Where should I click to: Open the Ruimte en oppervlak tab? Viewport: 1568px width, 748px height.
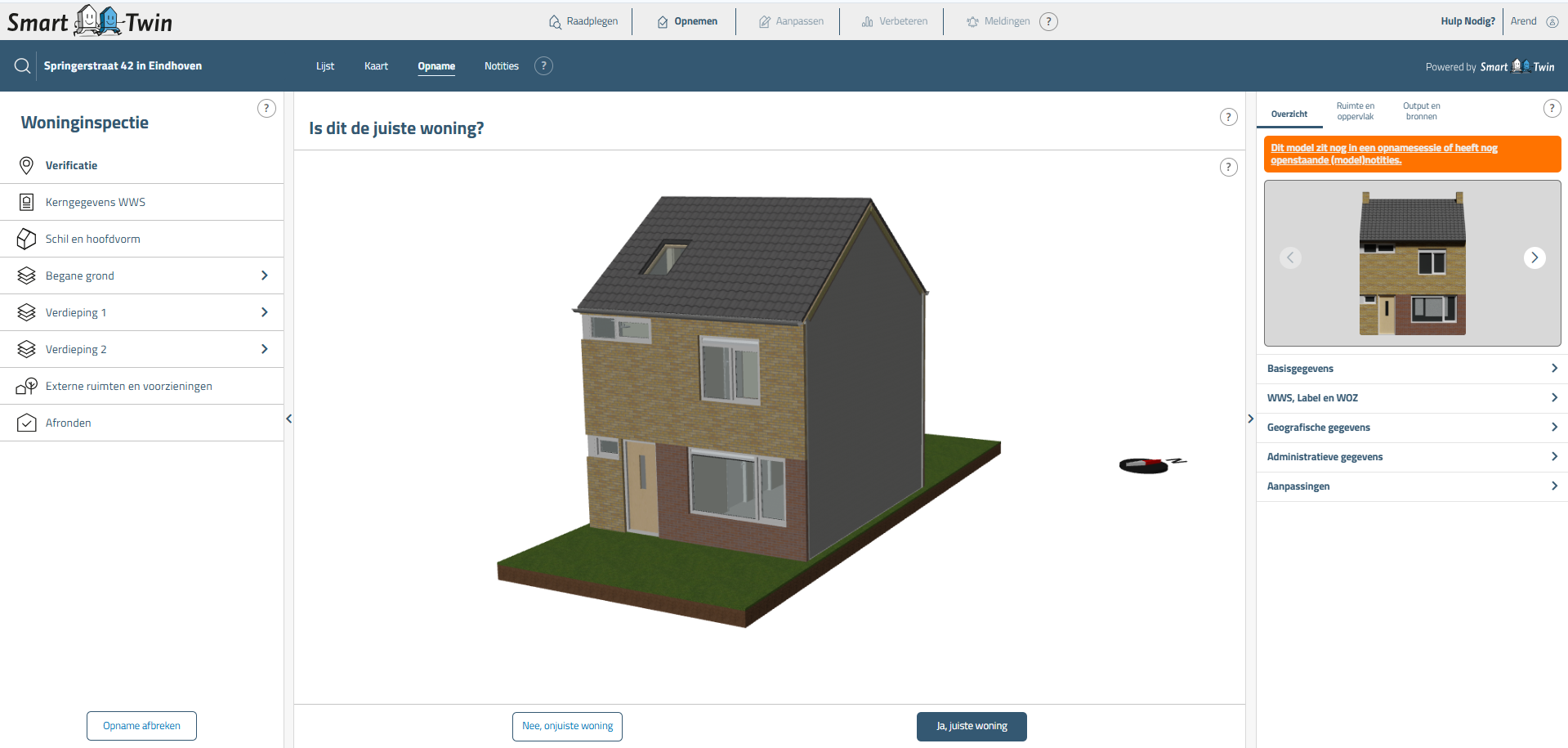pyautogui.click(x=1355, y=111)
